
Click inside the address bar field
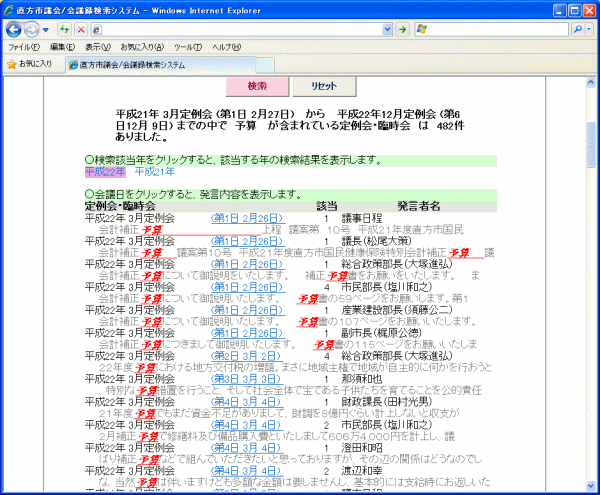click(x=242, y=29)
